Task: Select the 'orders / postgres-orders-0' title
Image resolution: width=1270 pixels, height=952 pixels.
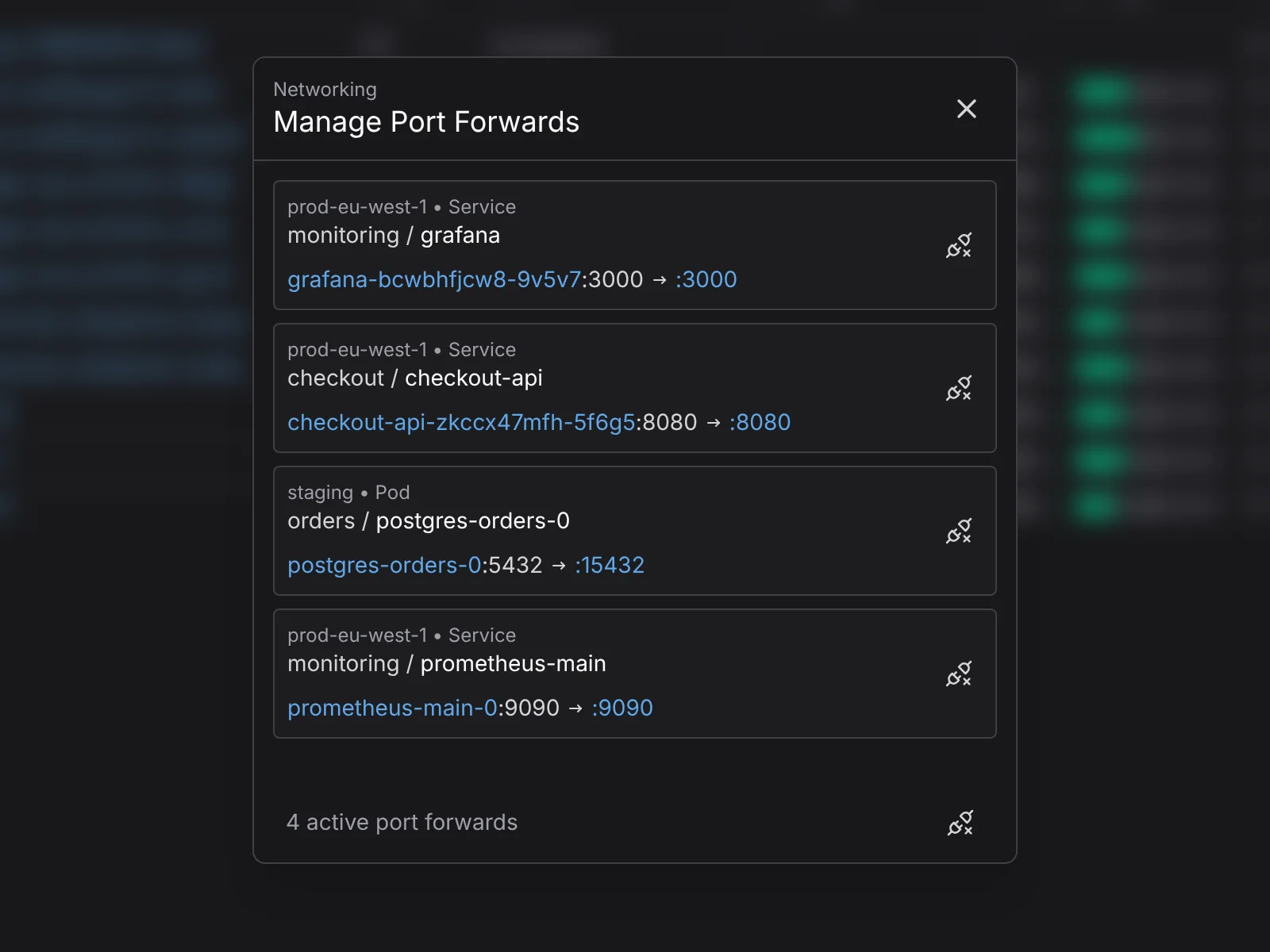Action: pyautogui.click(x=429, y=521)
